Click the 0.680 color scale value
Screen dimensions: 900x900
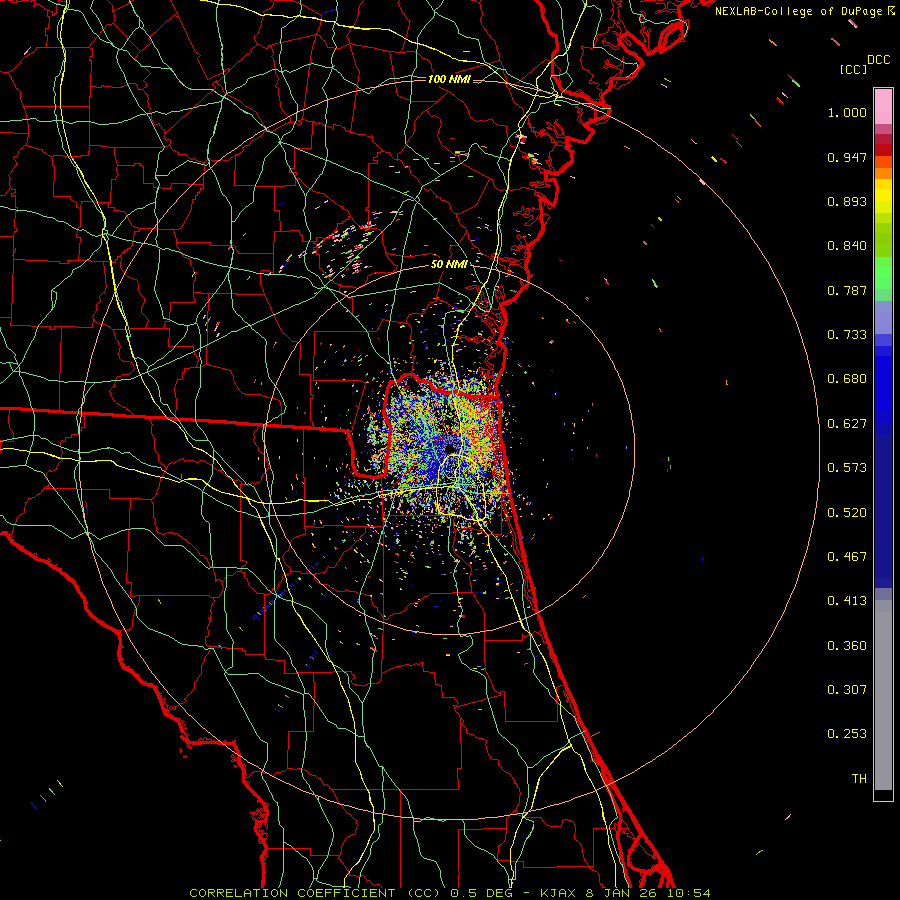(847, 379)
